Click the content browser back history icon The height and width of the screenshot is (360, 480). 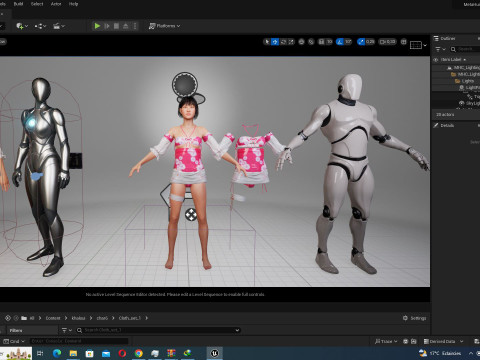(x=8, y=318)
